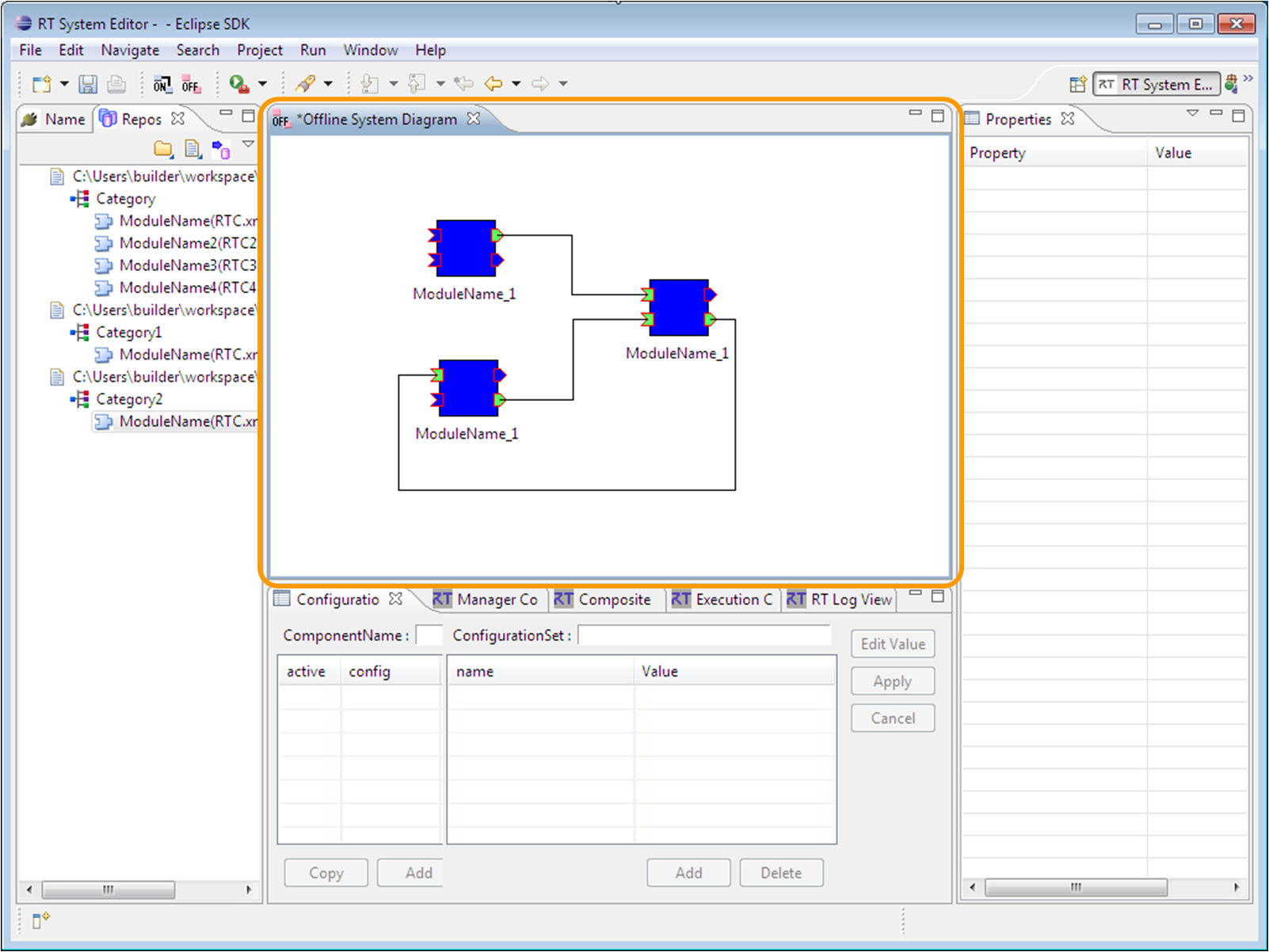The width and height of the screenshot is (1269, 952).
Task: Click the Edit Value button
Action: click(893, 644)
